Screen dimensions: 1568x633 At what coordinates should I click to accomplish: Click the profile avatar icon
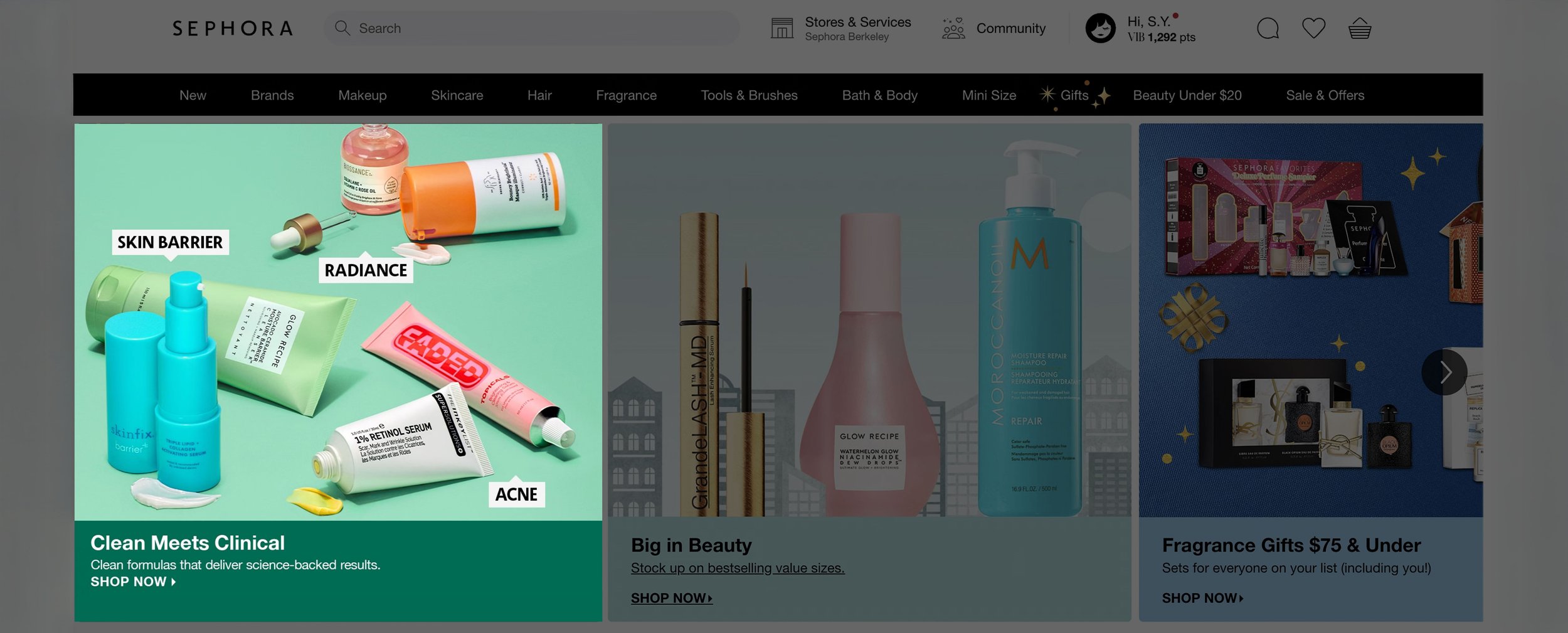click(x=1101, y=28)
